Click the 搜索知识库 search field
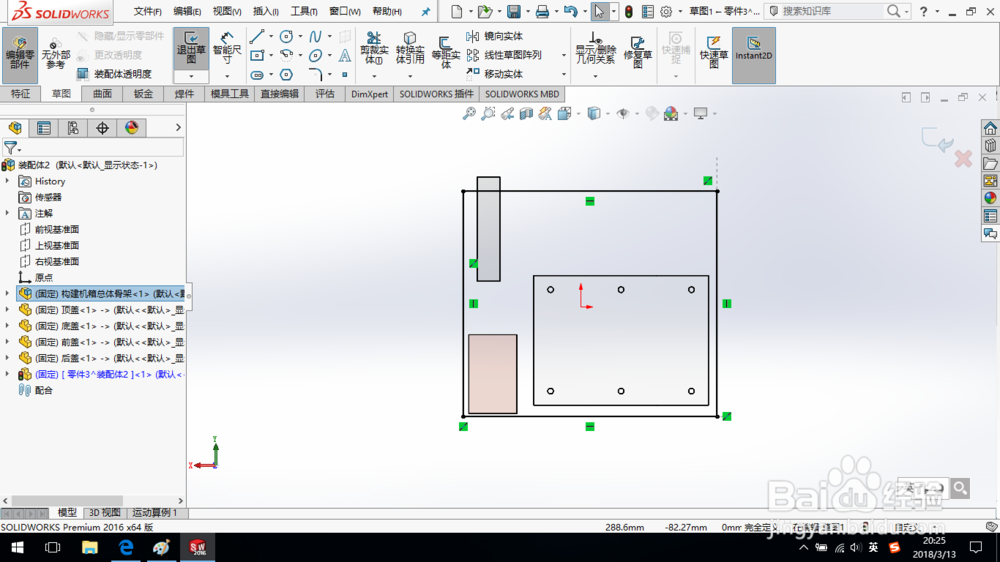The height and width of the screenshot is (562, 1000). 832,11
